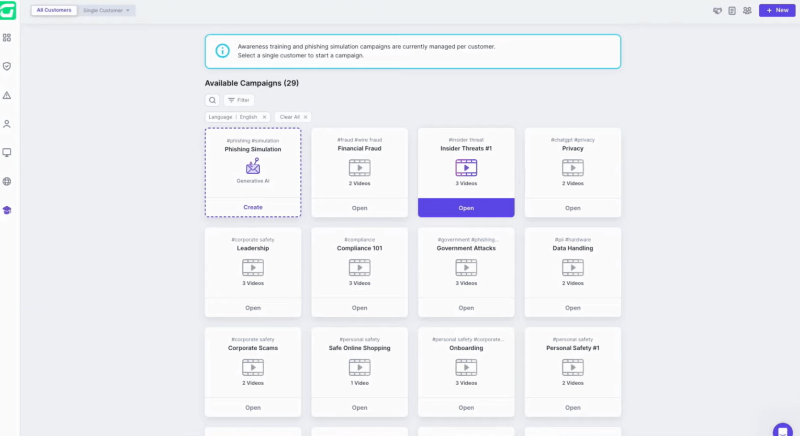Click the Corporate Scams video icon

pyautogui.click(x=253, y=368)
